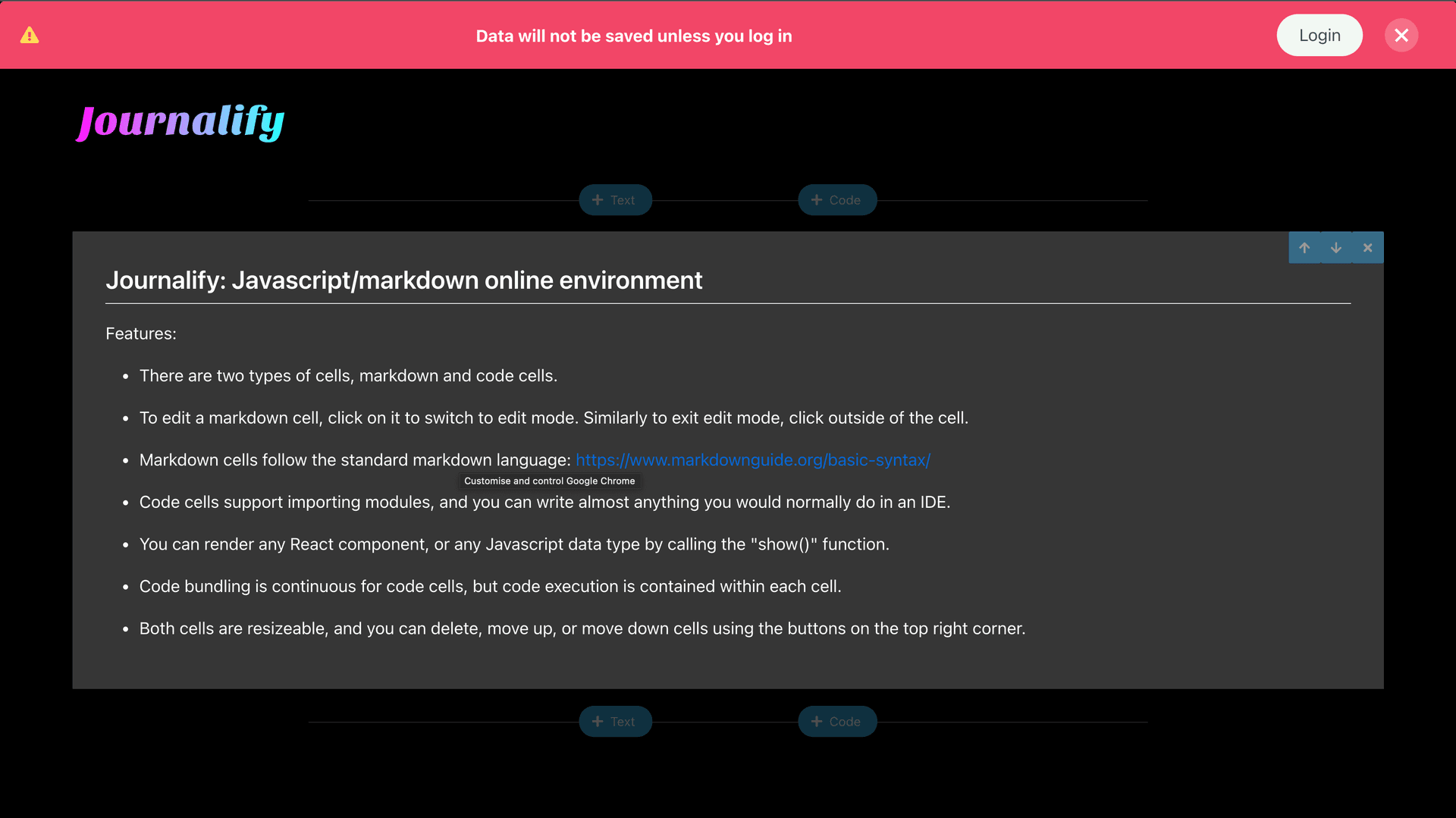Image resolution: width=1456 pixels, height=818 pixels.
Task: Click 'Both cells are resizeable' bullet
Action: click(x=582, y=628)
